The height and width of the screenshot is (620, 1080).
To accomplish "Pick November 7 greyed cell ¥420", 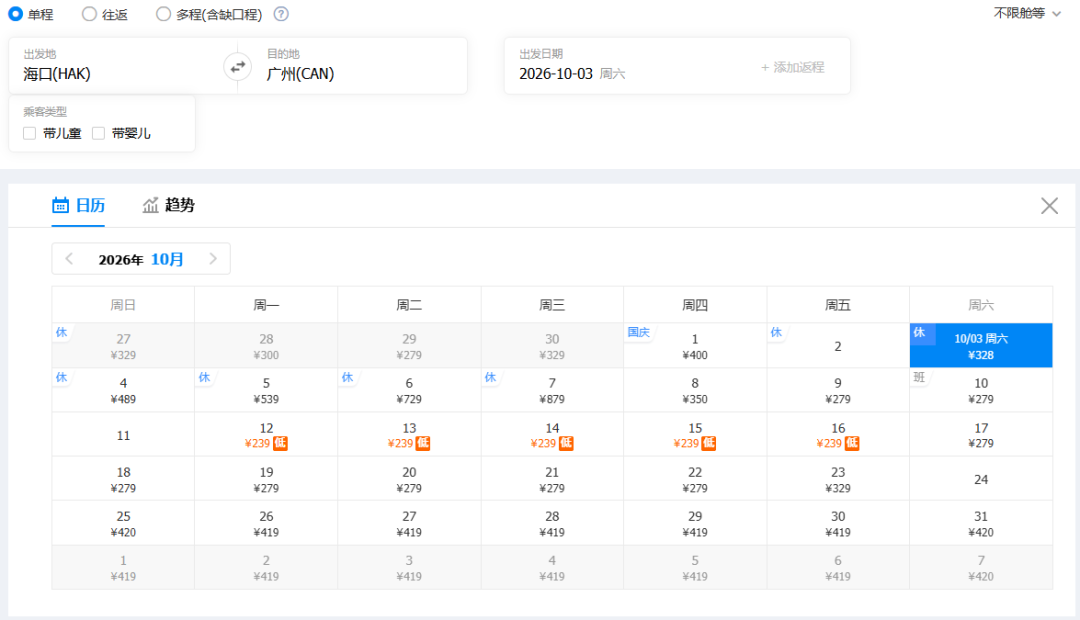I will tap(981, 568).
